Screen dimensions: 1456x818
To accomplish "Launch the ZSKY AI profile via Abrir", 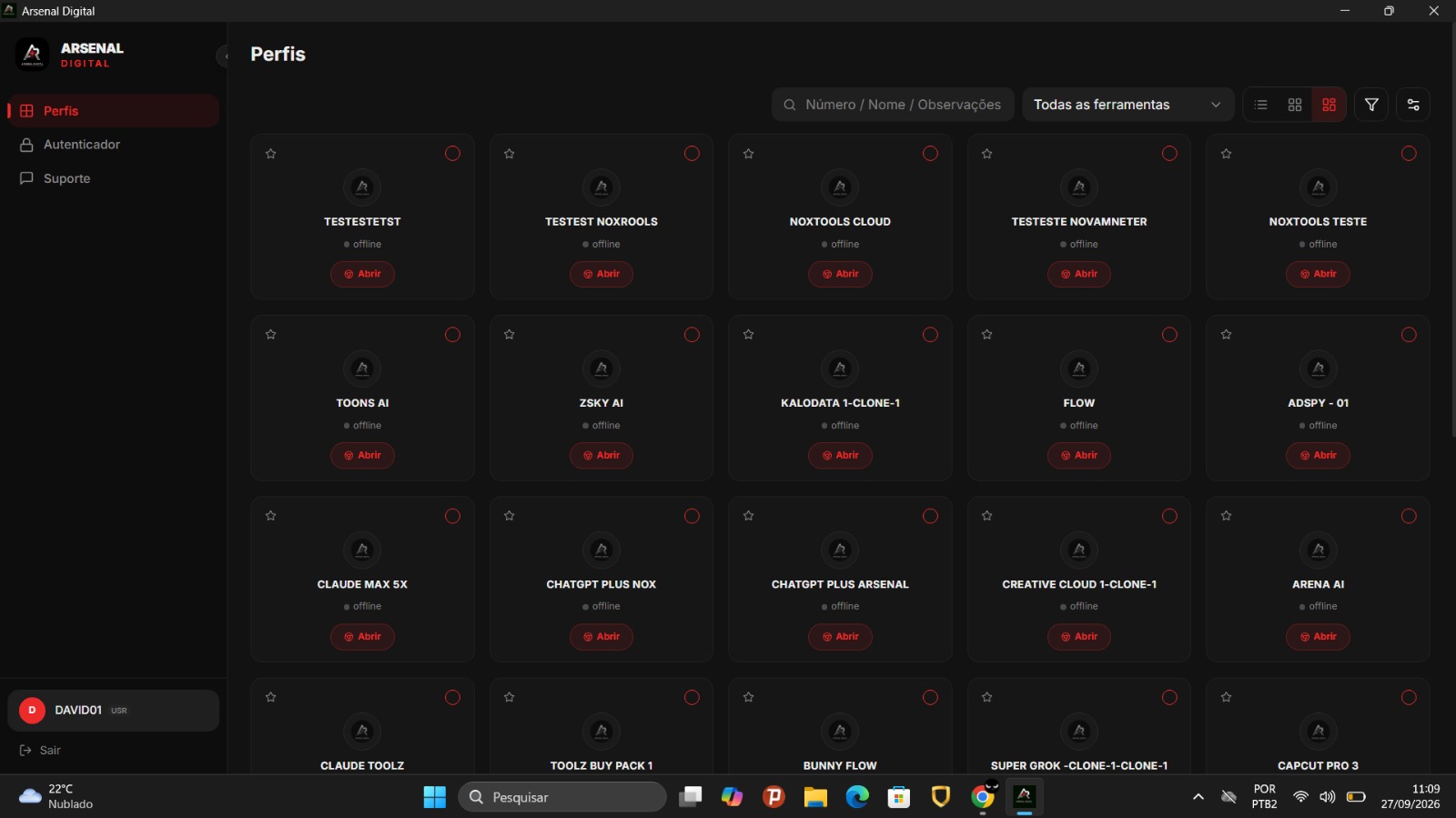I will click(x=602, y=455).
